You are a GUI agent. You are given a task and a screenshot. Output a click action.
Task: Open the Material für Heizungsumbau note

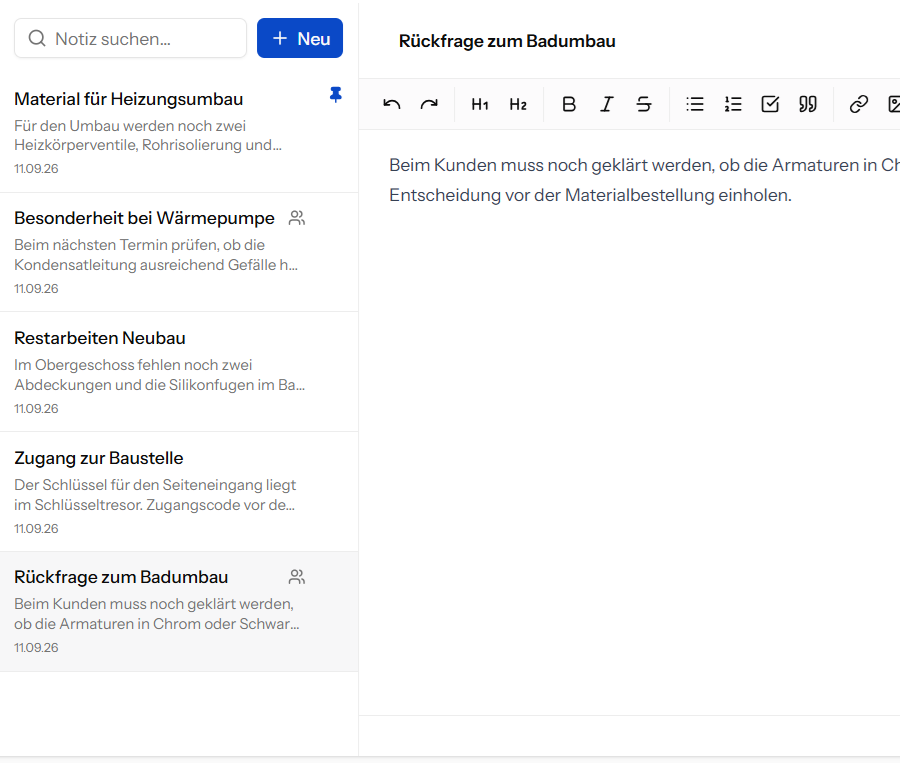pyautogui.click(x=179, y=133)
